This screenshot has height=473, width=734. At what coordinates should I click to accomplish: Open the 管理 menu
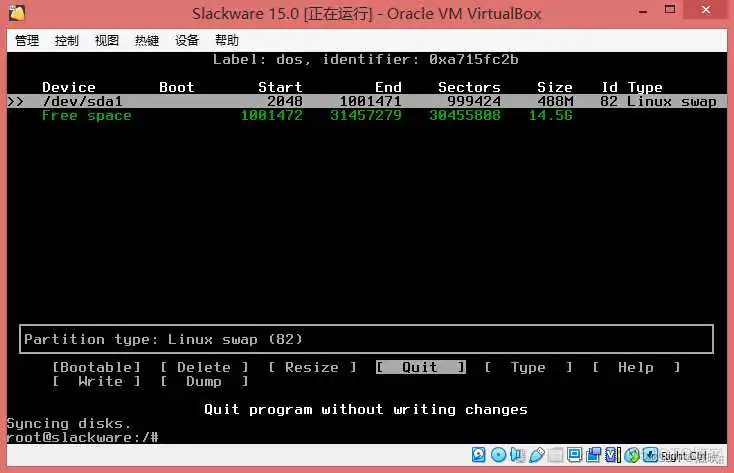pyautogui.click(x=27, y=41)
